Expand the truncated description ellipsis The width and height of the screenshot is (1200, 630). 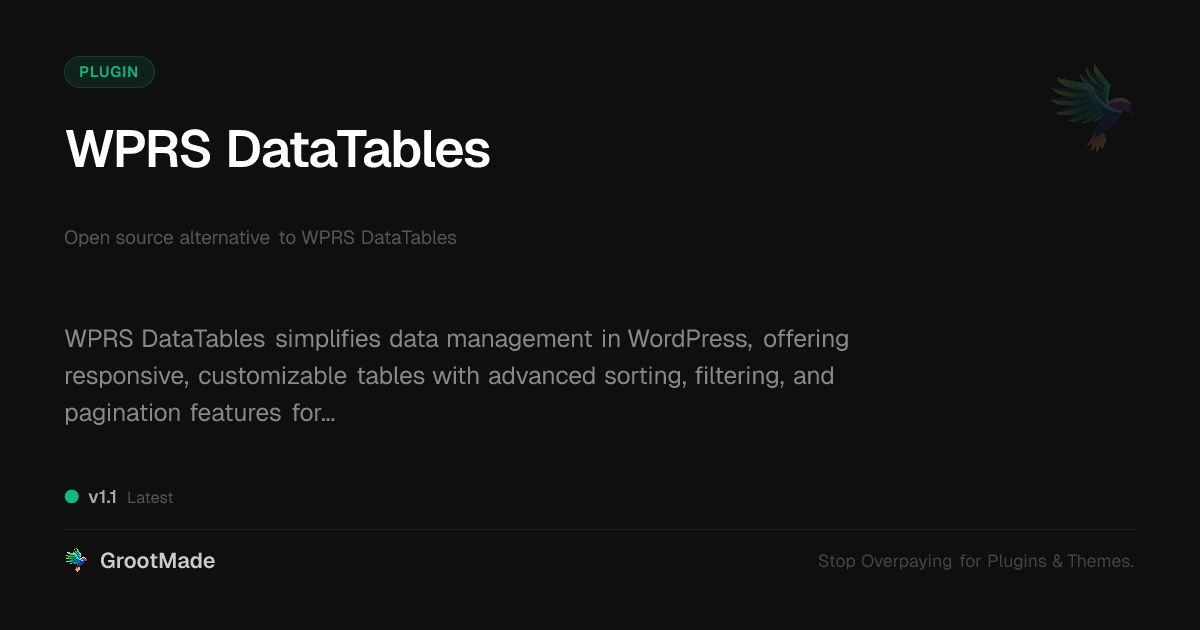[327, 413]
